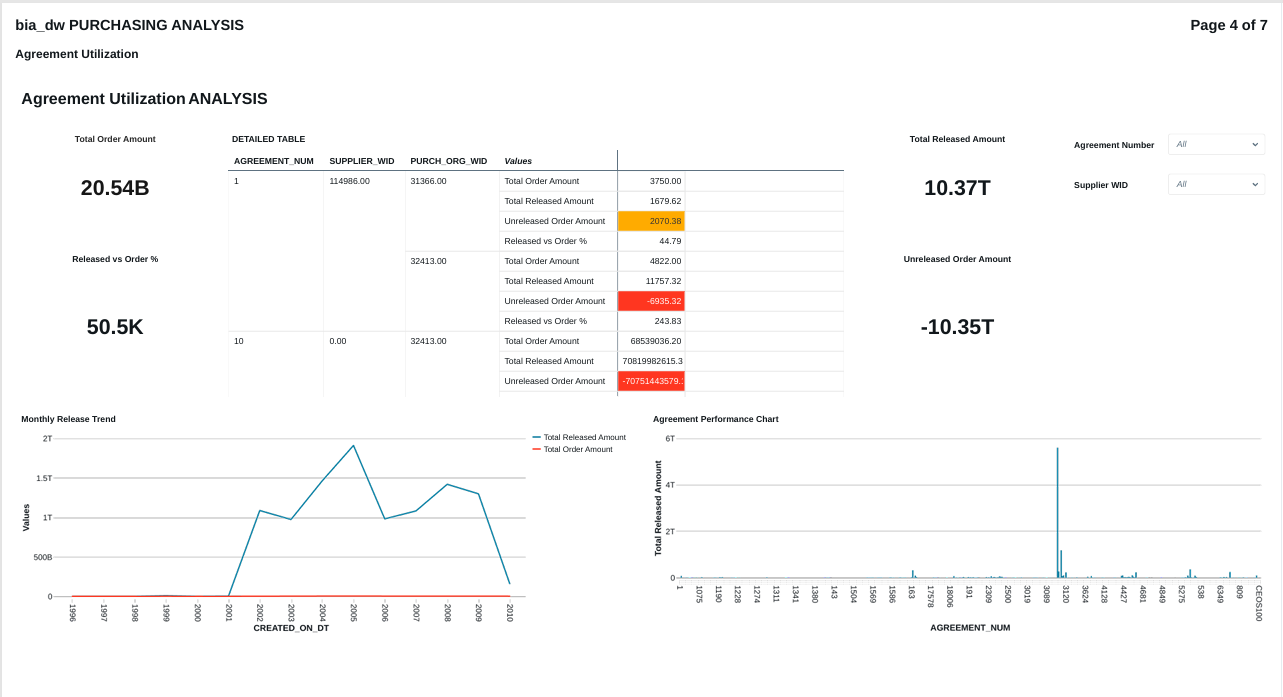Screen dimensions: 1283x697
Task: Open the Agreement Number filter dropdown
Action: [1216, 145]
